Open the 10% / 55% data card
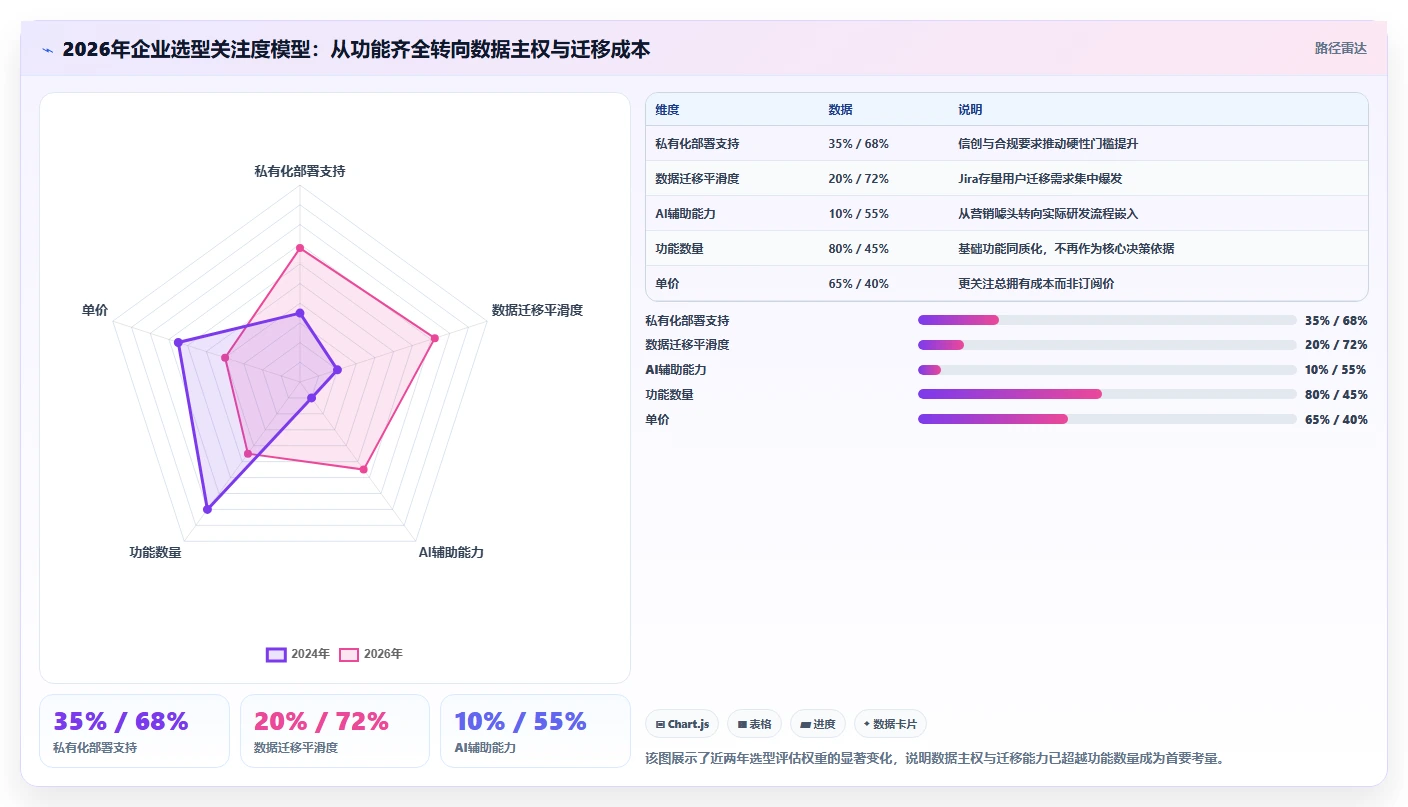Viewport: 1408px width, 807px height. (535, 731)
